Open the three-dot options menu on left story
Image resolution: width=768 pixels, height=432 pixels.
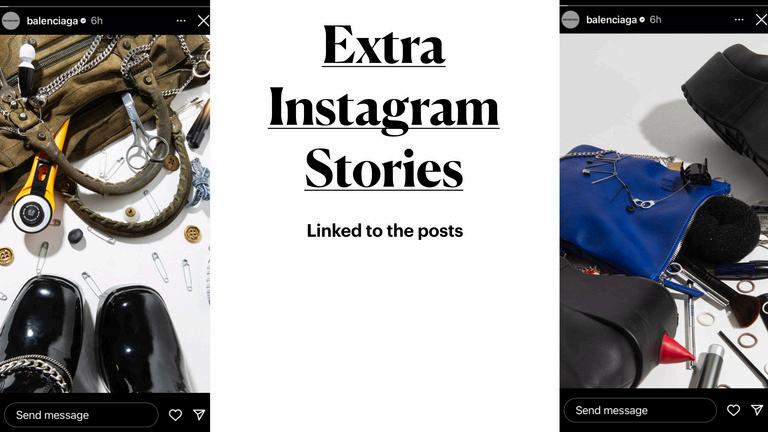pos(181,21)
